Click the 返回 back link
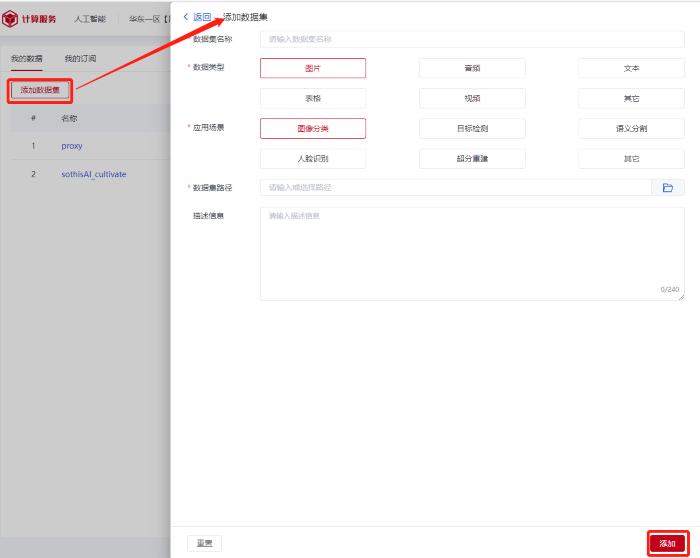The width and height of the screenshot is (700, 558). [202, 17]
